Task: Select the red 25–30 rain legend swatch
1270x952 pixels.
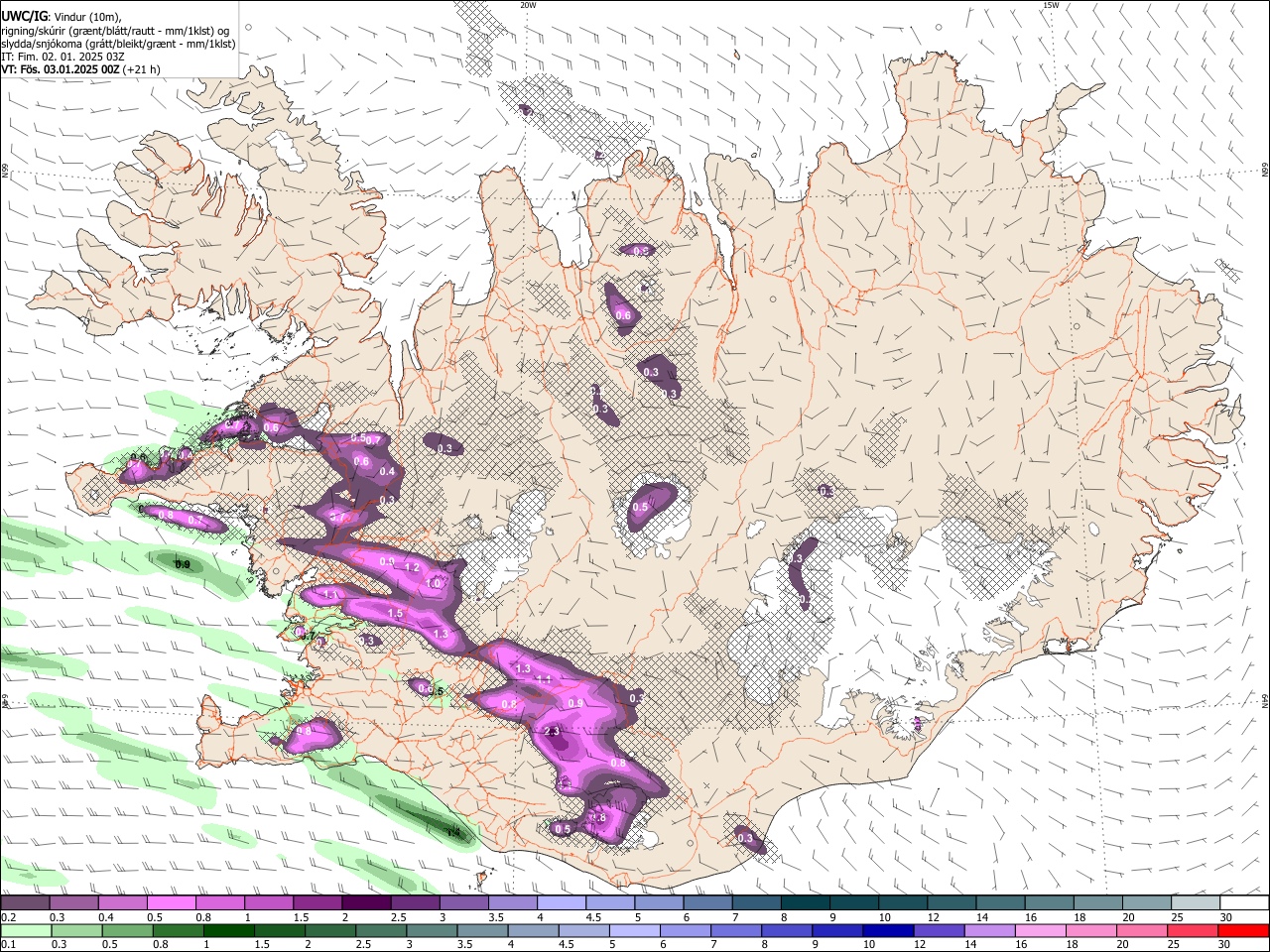Action: tap(1193, 930)
